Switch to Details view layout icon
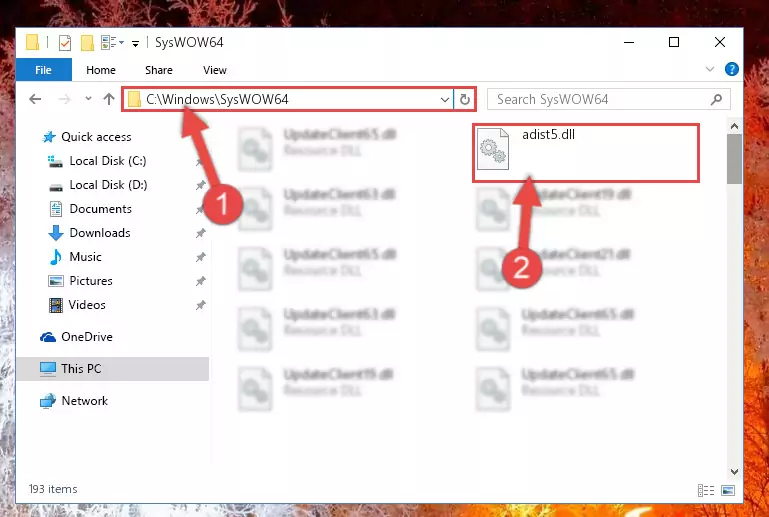This screenshot has height=517, width=769. tap(706, 490)
